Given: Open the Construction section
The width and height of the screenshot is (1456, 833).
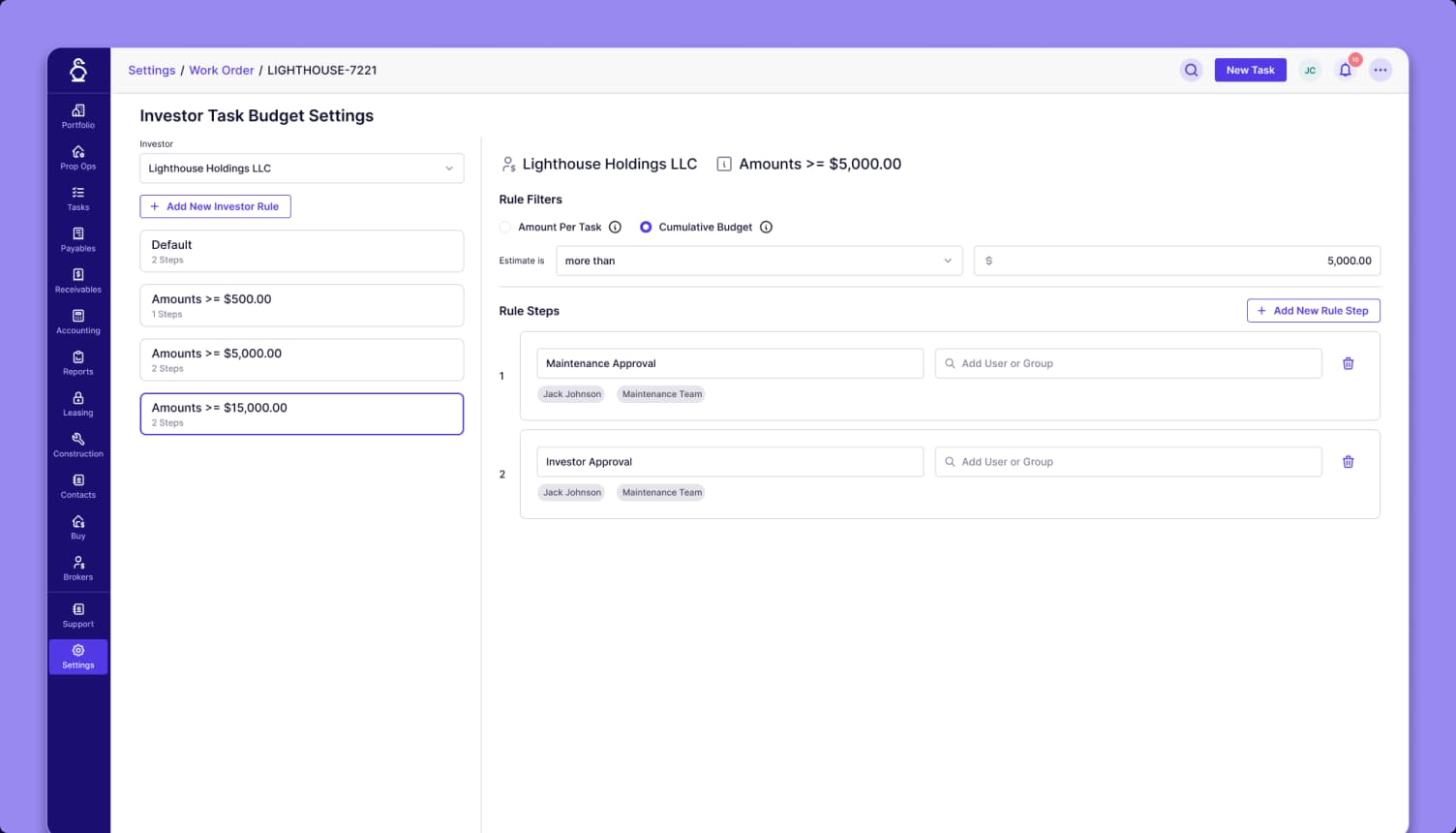Looking at the screenshot, I should click(x=77, y=445).
